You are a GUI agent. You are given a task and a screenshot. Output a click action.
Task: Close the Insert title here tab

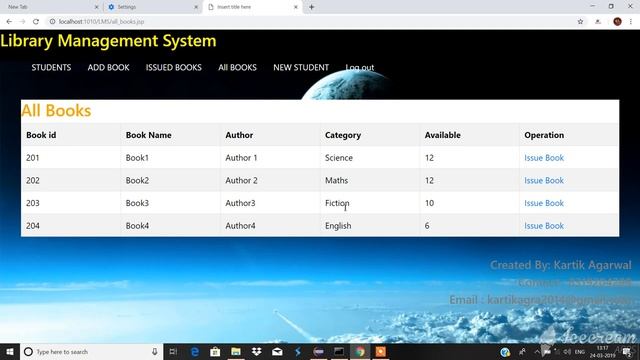tap(296, 7)
